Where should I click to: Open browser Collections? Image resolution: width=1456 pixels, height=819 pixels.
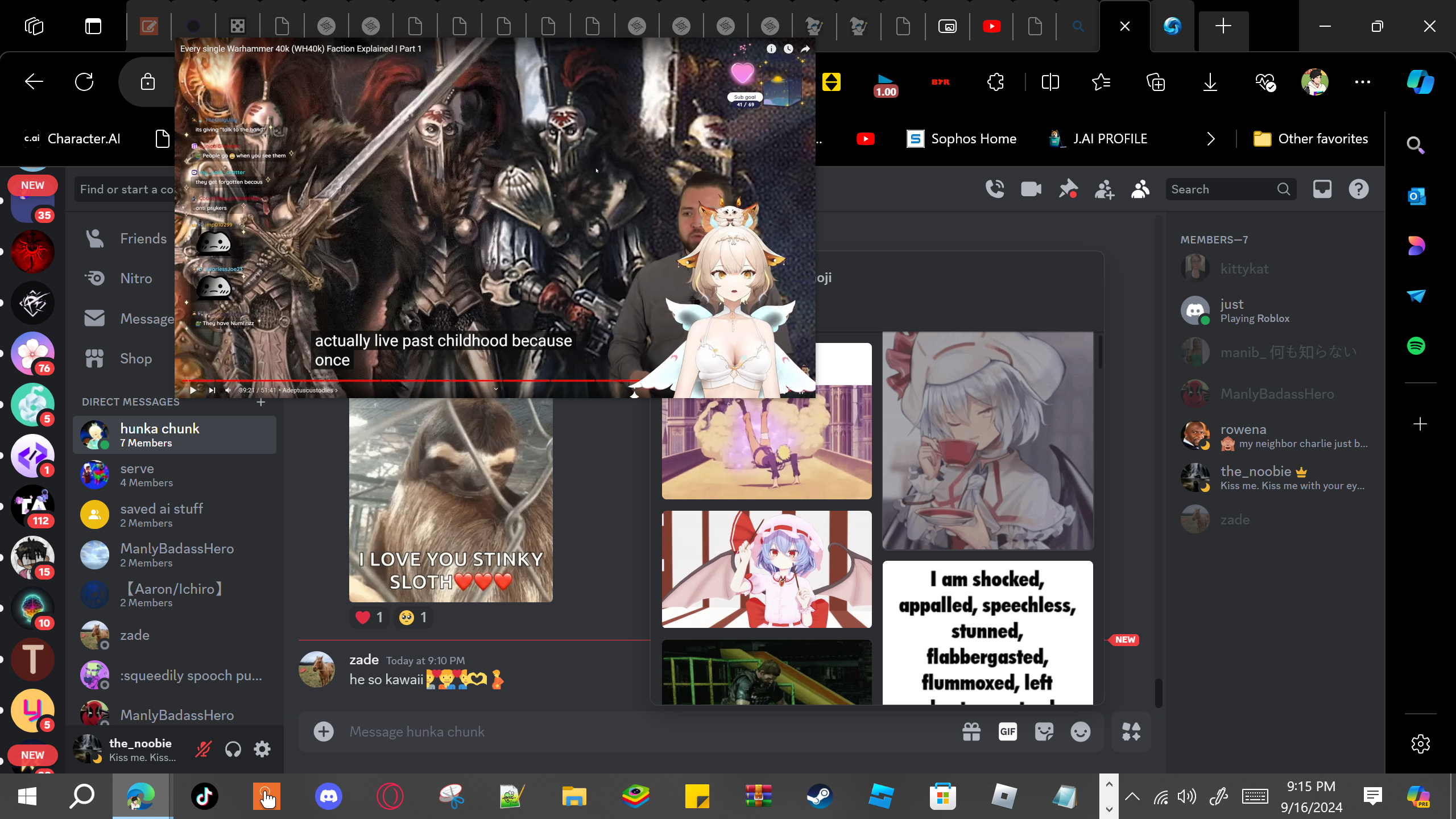tap(1156, 82)
